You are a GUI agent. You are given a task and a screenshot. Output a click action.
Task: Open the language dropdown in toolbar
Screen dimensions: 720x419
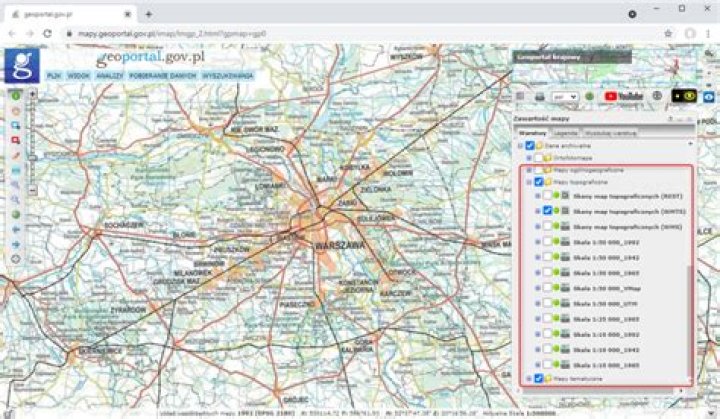click(565, 96)
